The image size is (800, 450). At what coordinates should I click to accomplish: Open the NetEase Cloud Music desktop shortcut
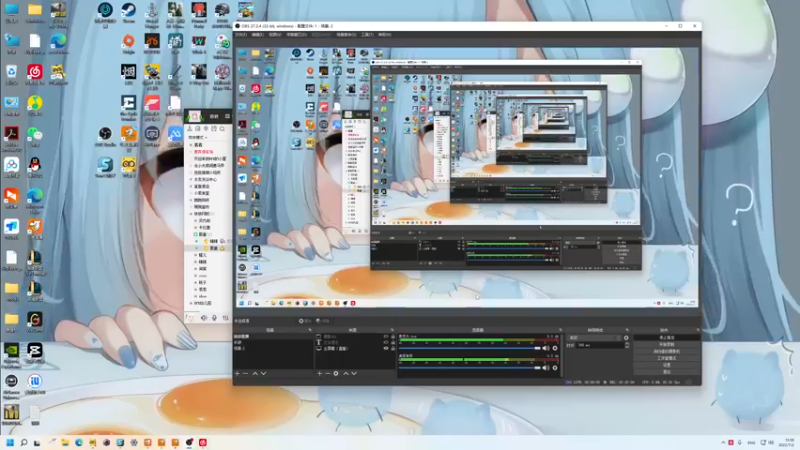click(x=35, y=74)
